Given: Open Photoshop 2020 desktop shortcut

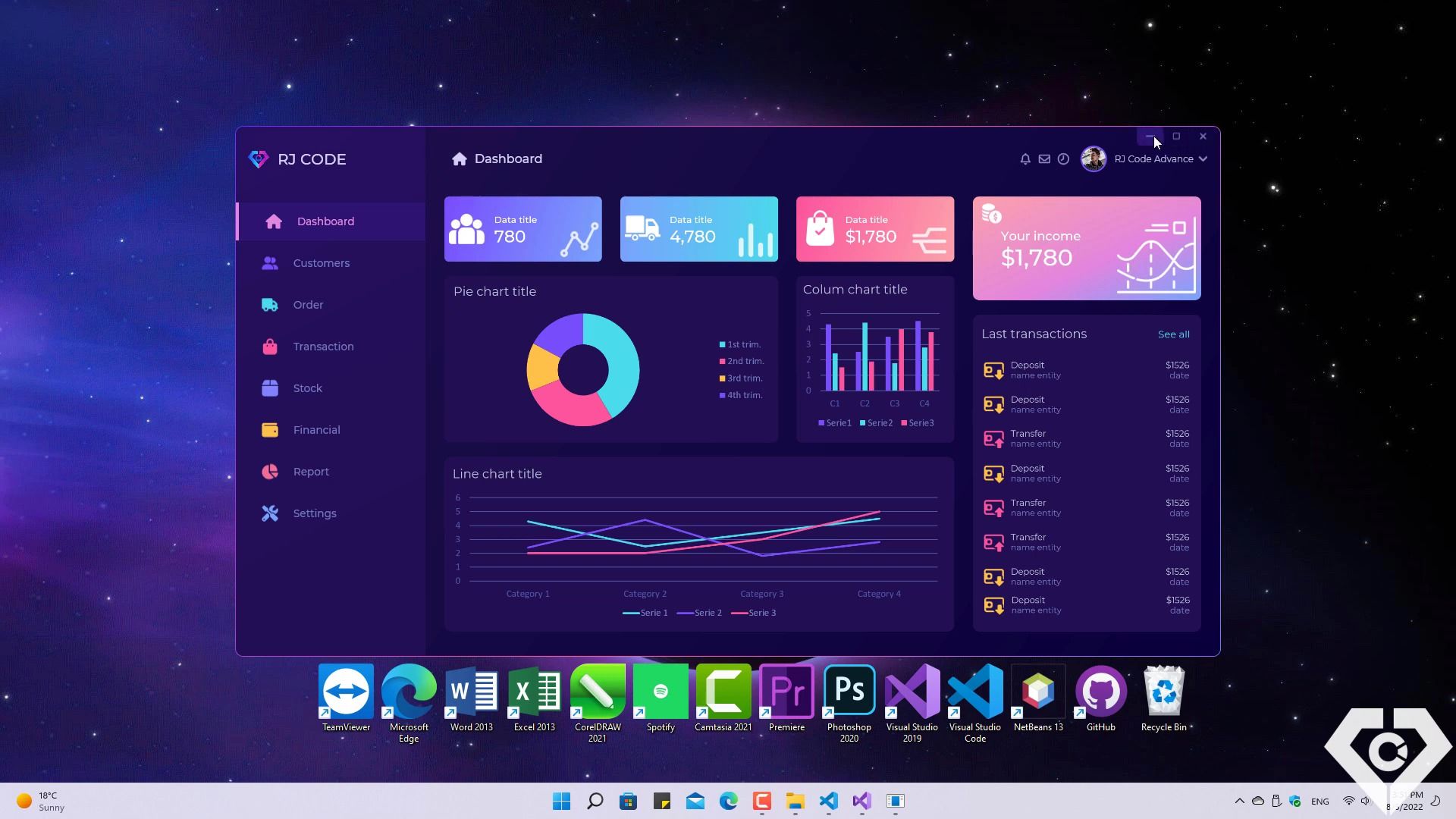Looking at the screenshot, I should coord(849,692).
